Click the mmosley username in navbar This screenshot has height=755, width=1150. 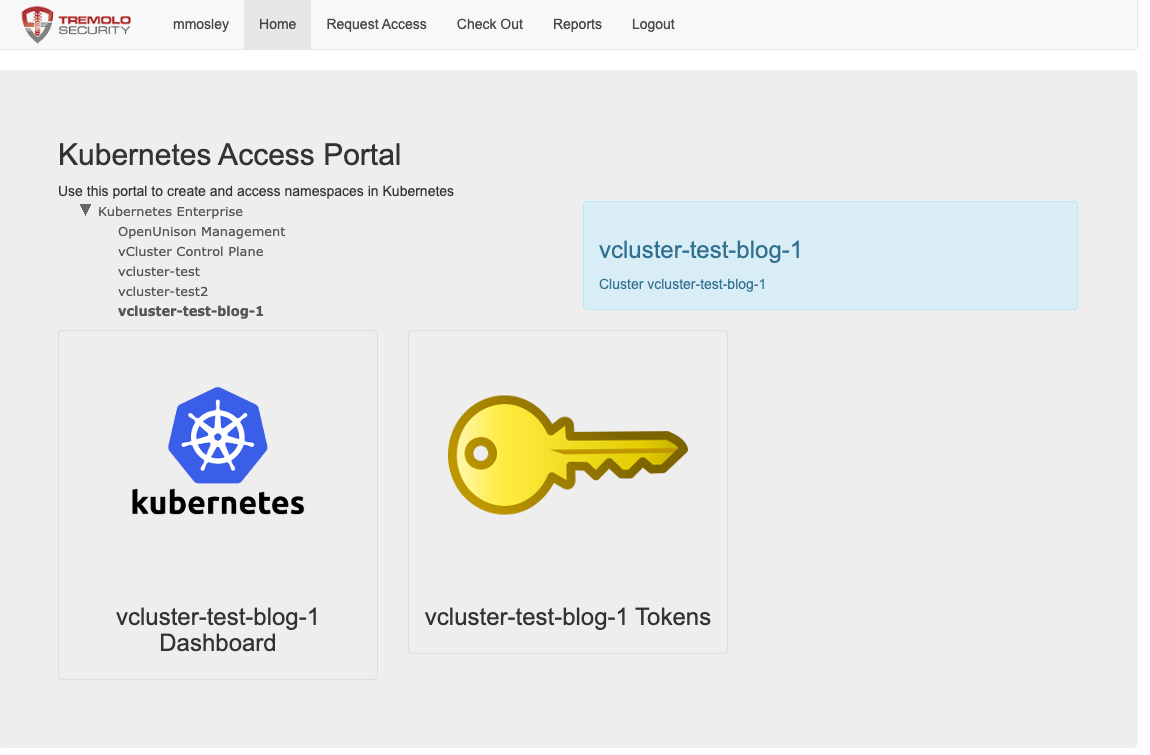pyautogui.click(x=200, y=24)
